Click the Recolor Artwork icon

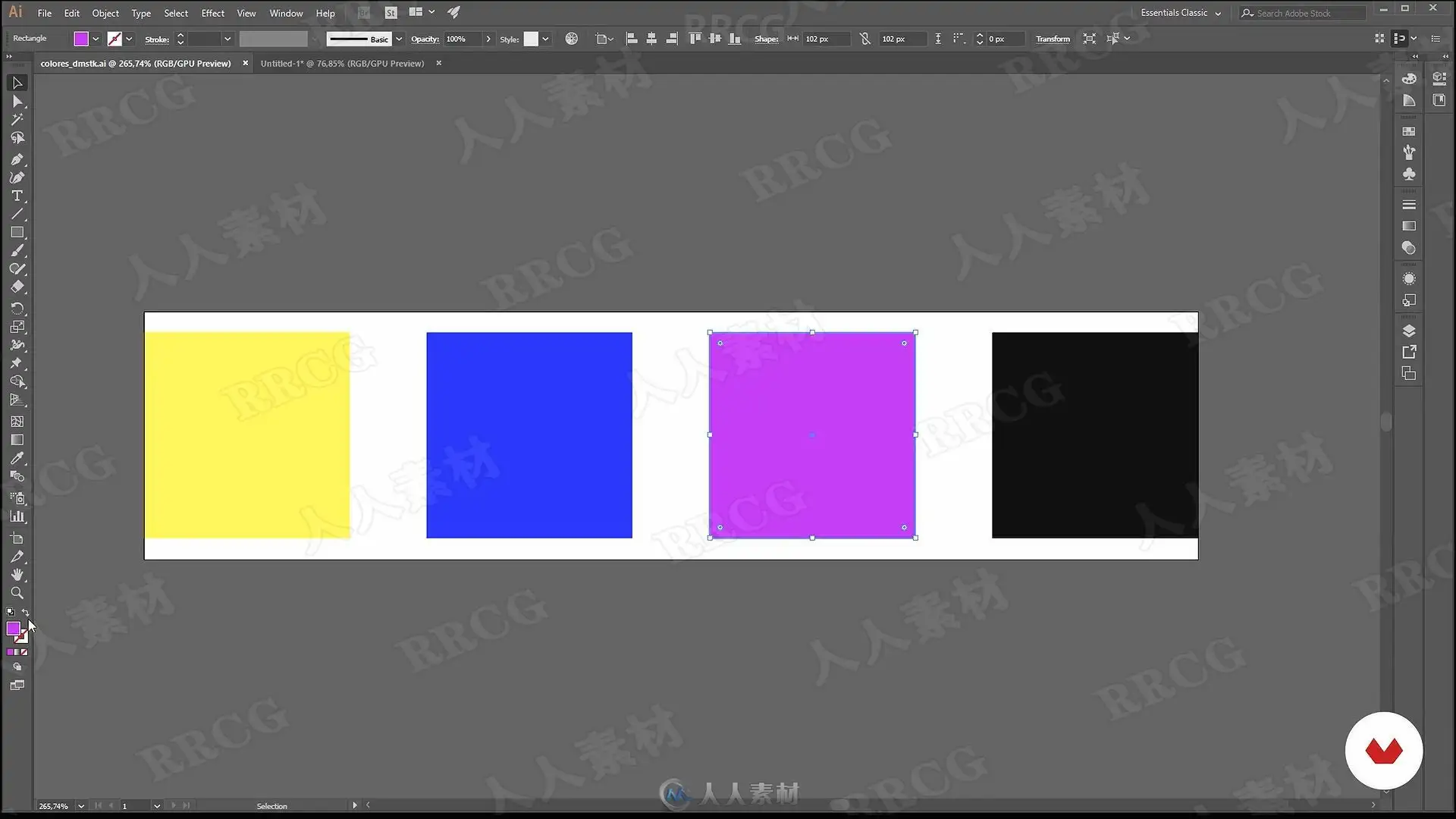point(572,39)
